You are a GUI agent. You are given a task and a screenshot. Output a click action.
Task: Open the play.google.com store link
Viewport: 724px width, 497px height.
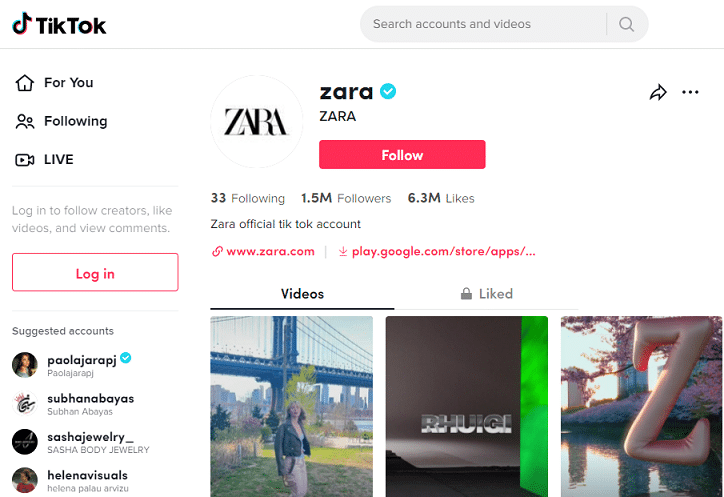coord(437,252)
